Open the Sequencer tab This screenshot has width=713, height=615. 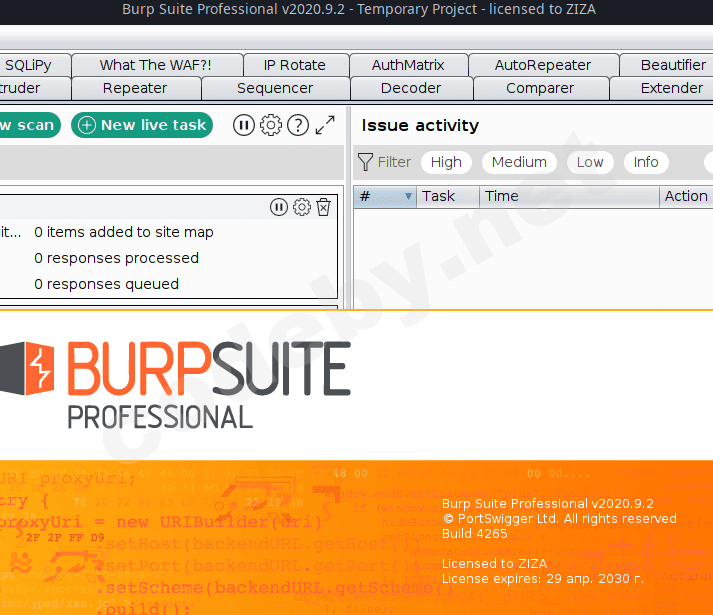(276, 88)
